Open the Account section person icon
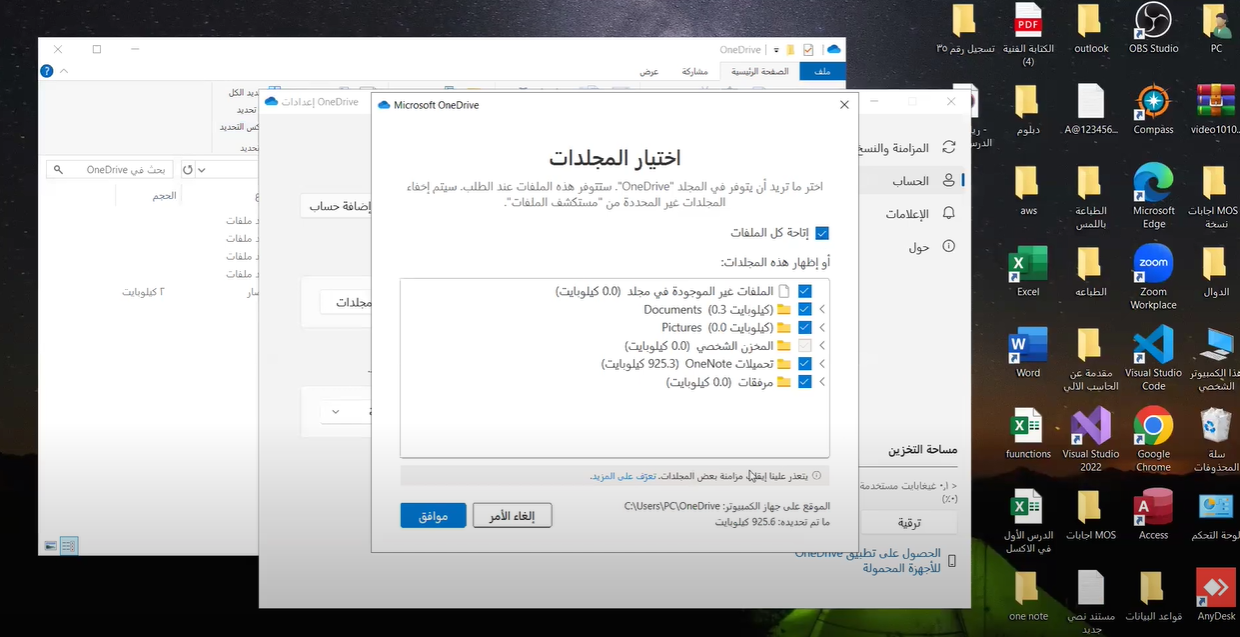This screenshot has height=637, width=1240. coord(948,181)
